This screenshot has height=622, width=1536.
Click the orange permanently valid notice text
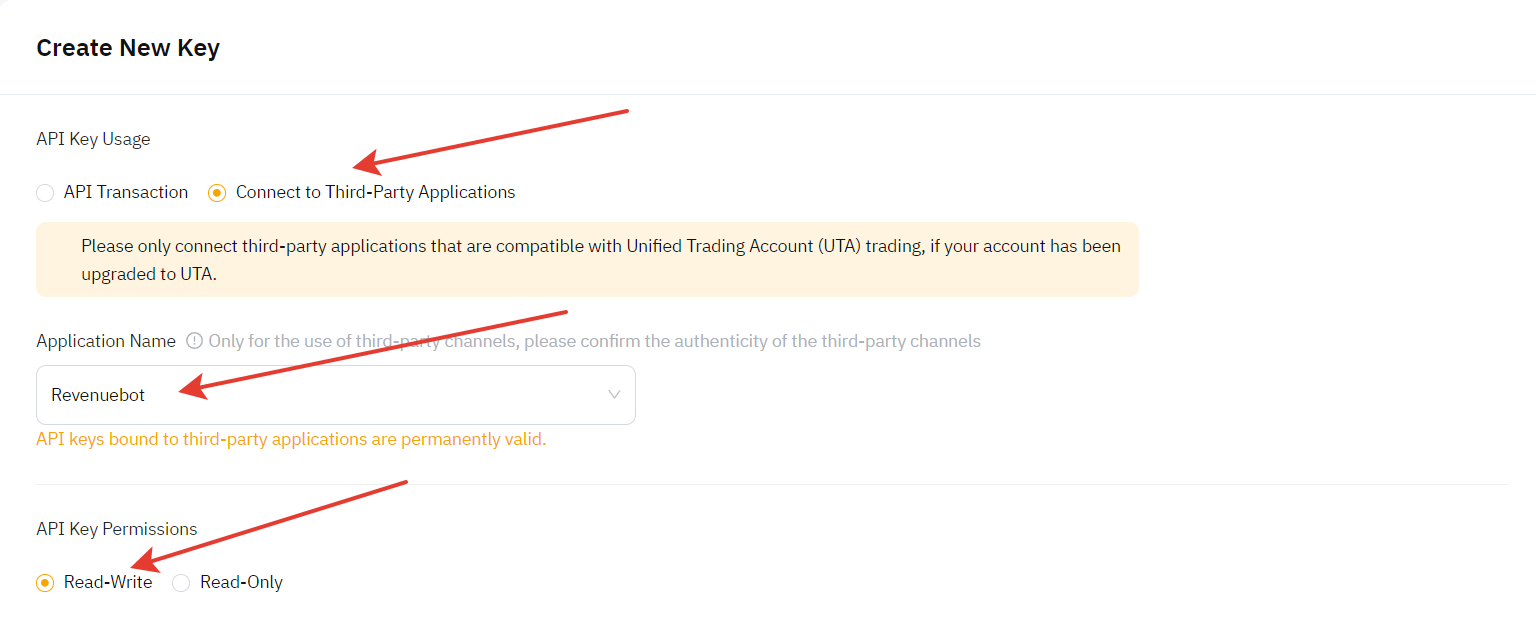pos(291,439)
